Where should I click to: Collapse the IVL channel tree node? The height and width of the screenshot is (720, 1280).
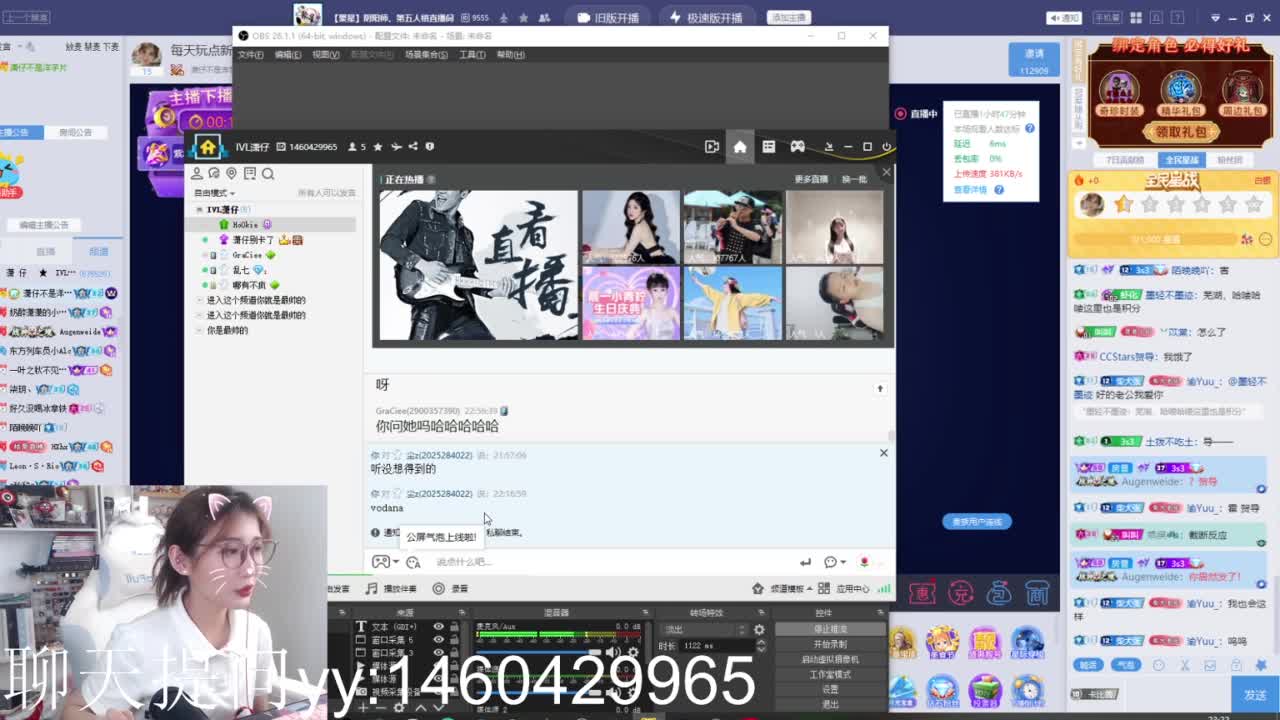pyautogui.click(x=200, y=210)
